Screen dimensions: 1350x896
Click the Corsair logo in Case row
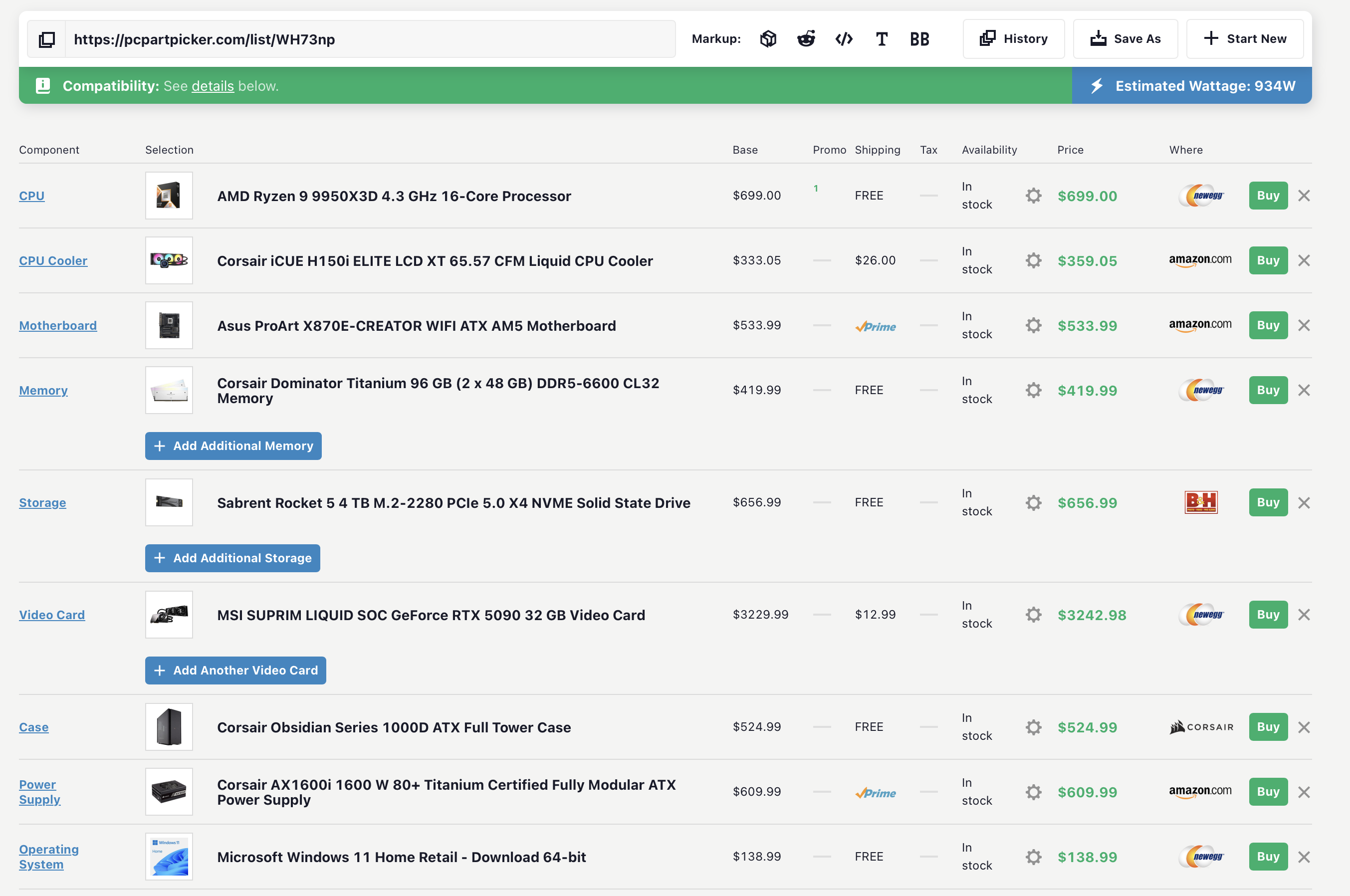click(1201, 727)
